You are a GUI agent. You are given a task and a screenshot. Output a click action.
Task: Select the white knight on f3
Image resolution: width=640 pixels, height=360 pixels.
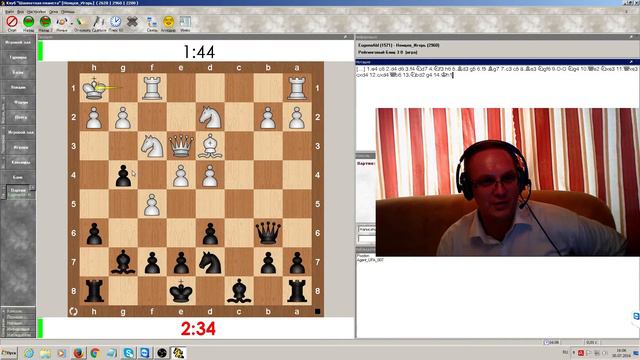click(x=152, y=146)
